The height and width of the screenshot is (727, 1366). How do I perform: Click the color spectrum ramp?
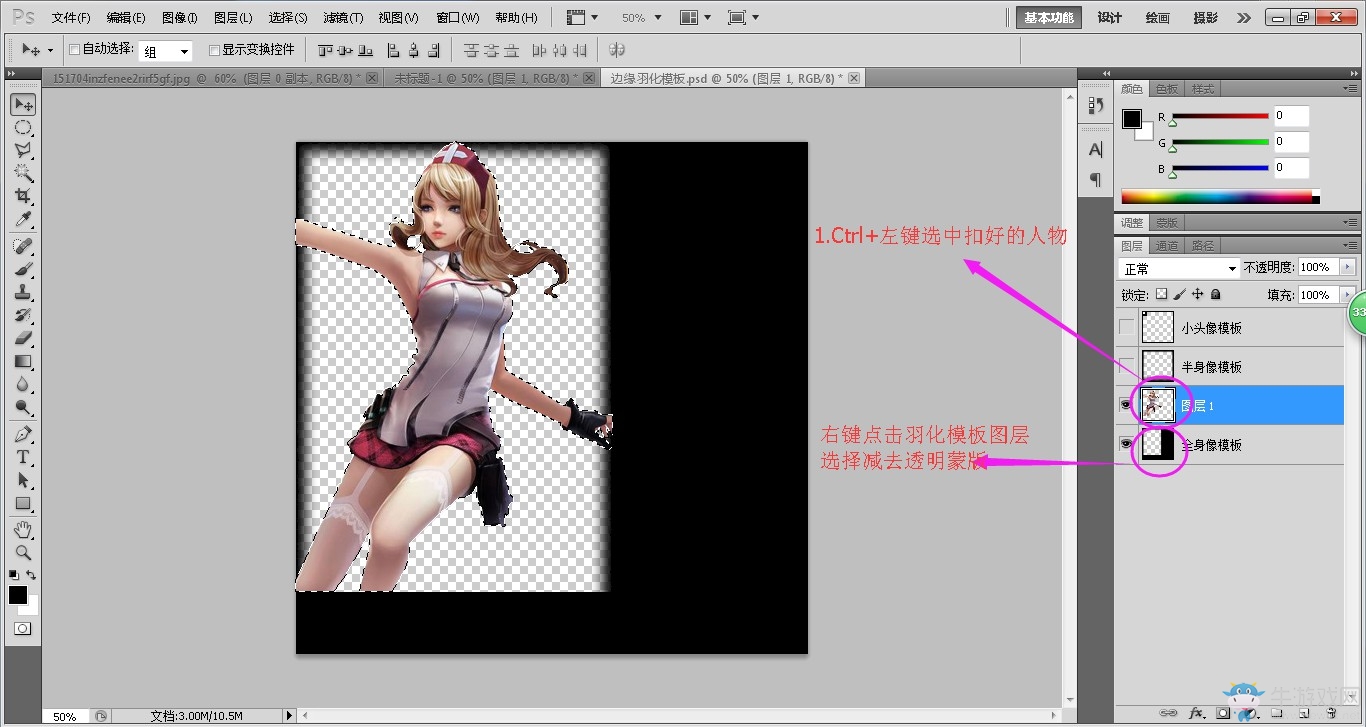[1220, 196]
